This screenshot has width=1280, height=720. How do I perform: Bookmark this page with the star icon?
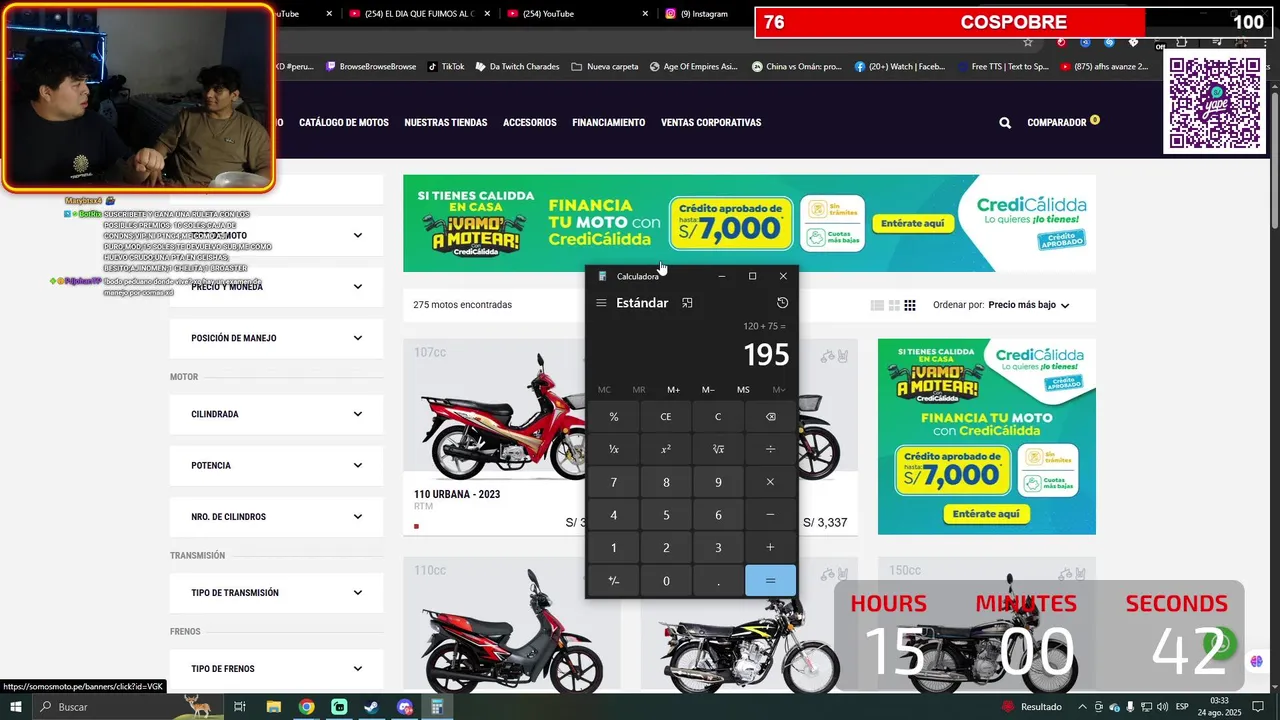[1027, 42]
